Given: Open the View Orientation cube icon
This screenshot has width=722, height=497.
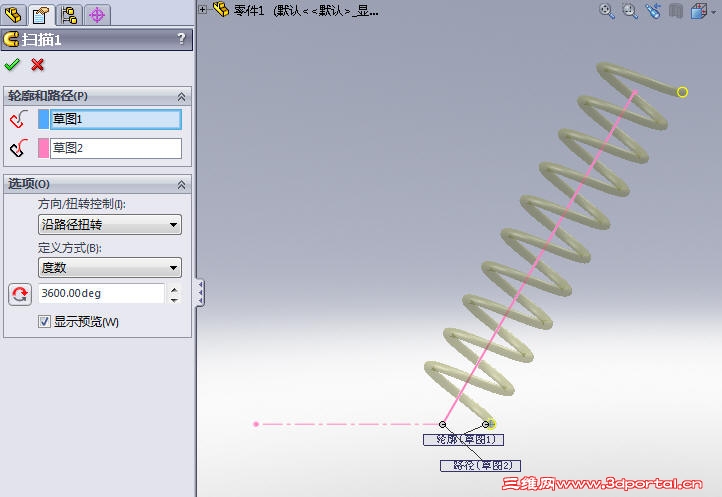Looking at the screenshot, I should [x=699, y=11].
